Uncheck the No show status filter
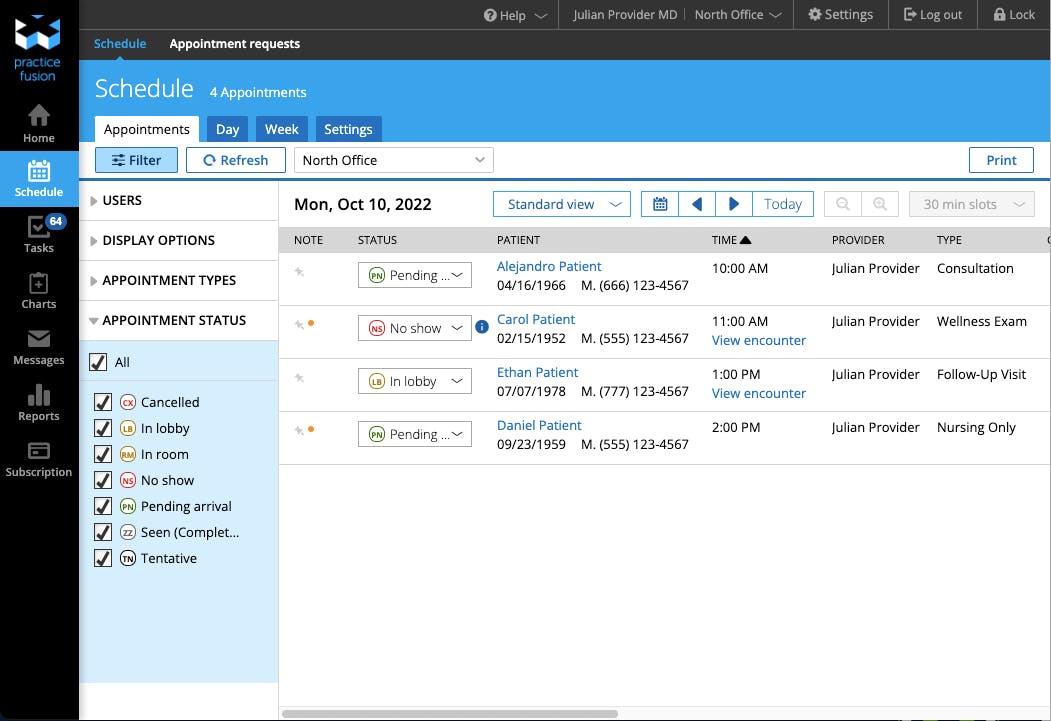1051x721 pixels. click(102, 480)
